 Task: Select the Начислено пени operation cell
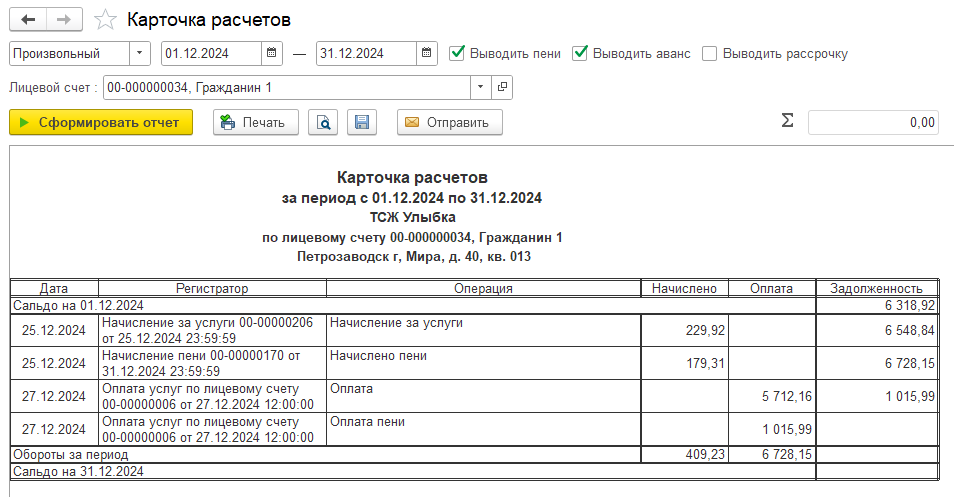click(484, 363)
